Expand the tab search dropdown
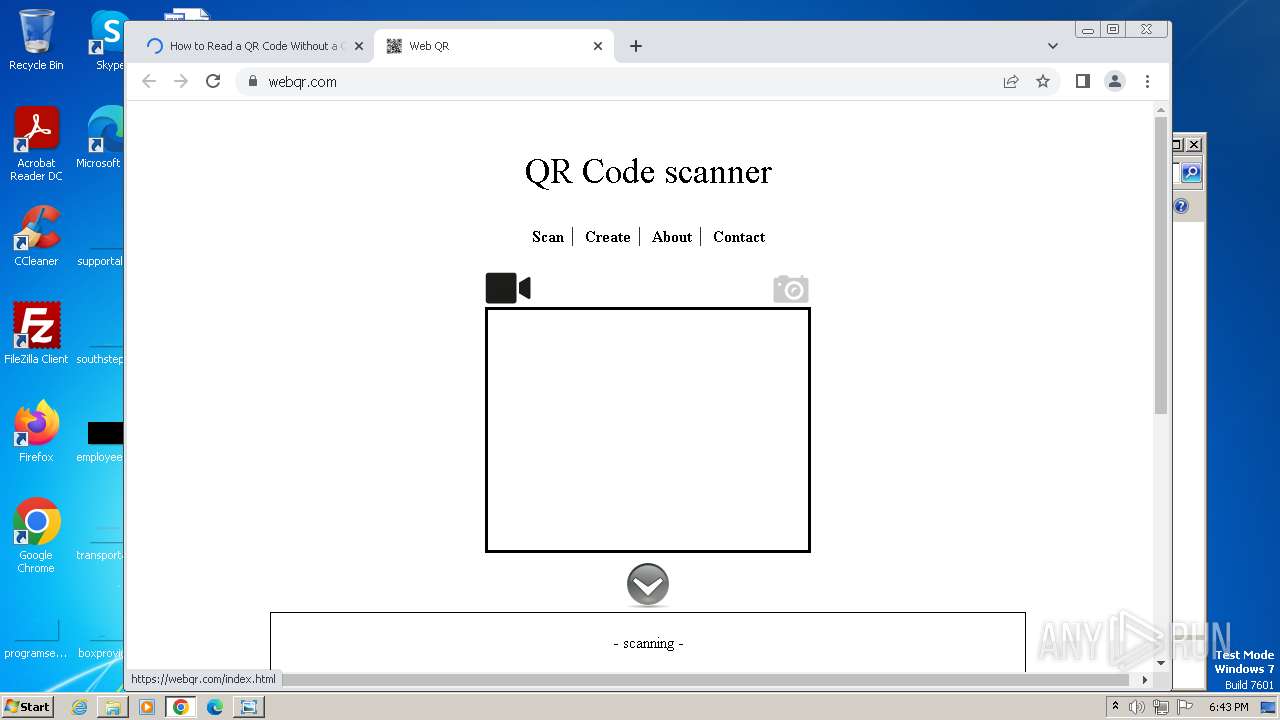1280x720 pixels. tap(1053, 46)
